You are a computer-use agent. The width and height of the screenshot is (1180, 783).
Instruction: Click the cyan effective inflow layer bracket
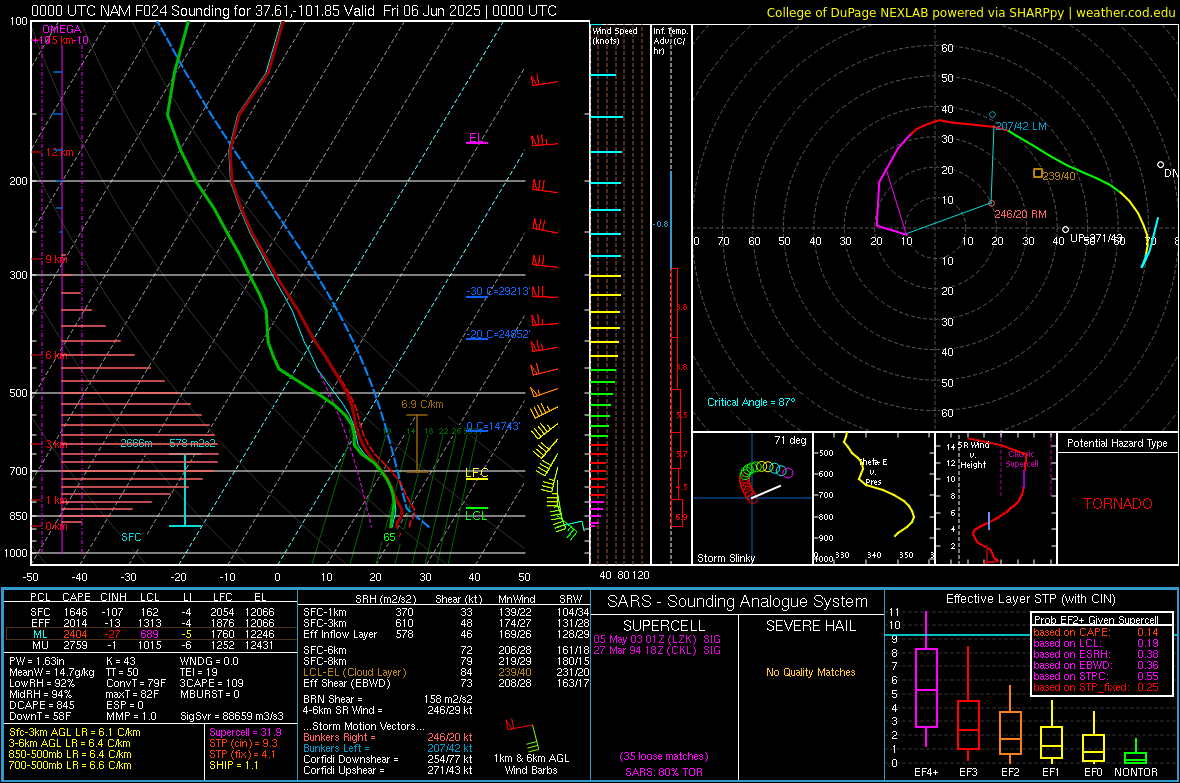pyautogui.click(x=184, y=490)
